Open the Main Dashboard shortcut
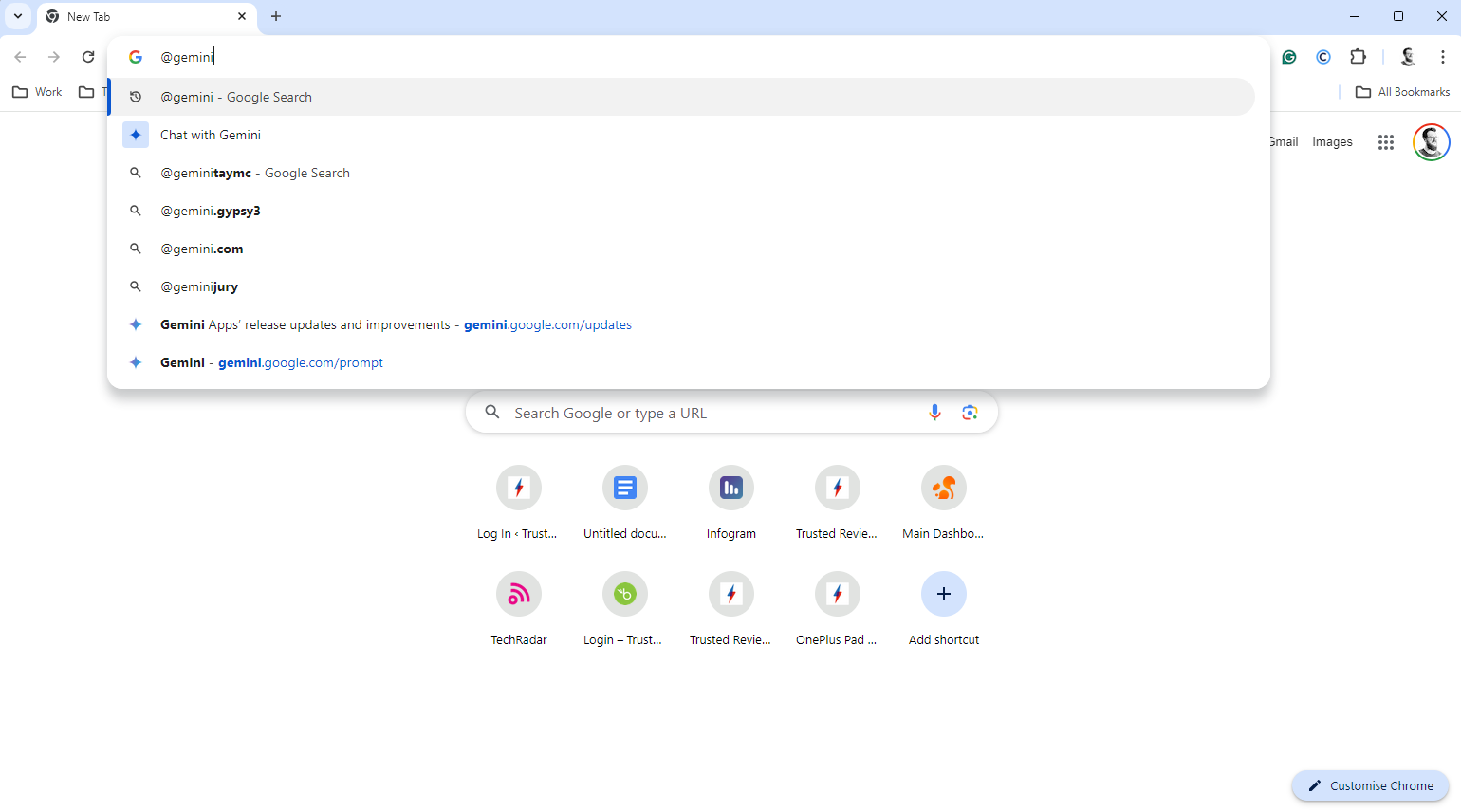Screen dimensions: 1461x812 click(x=944, y=505)
